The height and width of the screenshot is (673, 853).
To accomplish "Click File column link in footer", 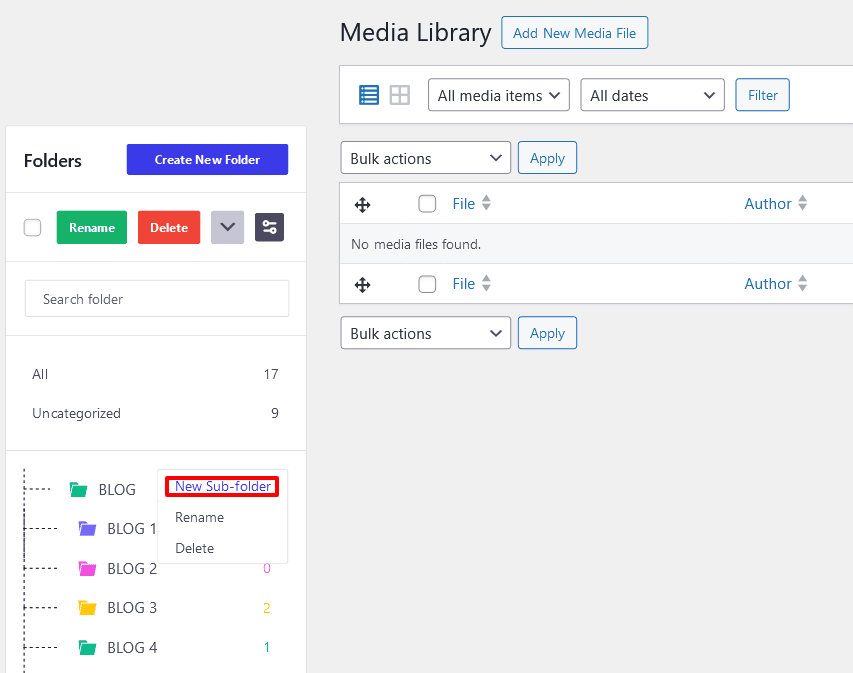I will (x=463, y=283).
